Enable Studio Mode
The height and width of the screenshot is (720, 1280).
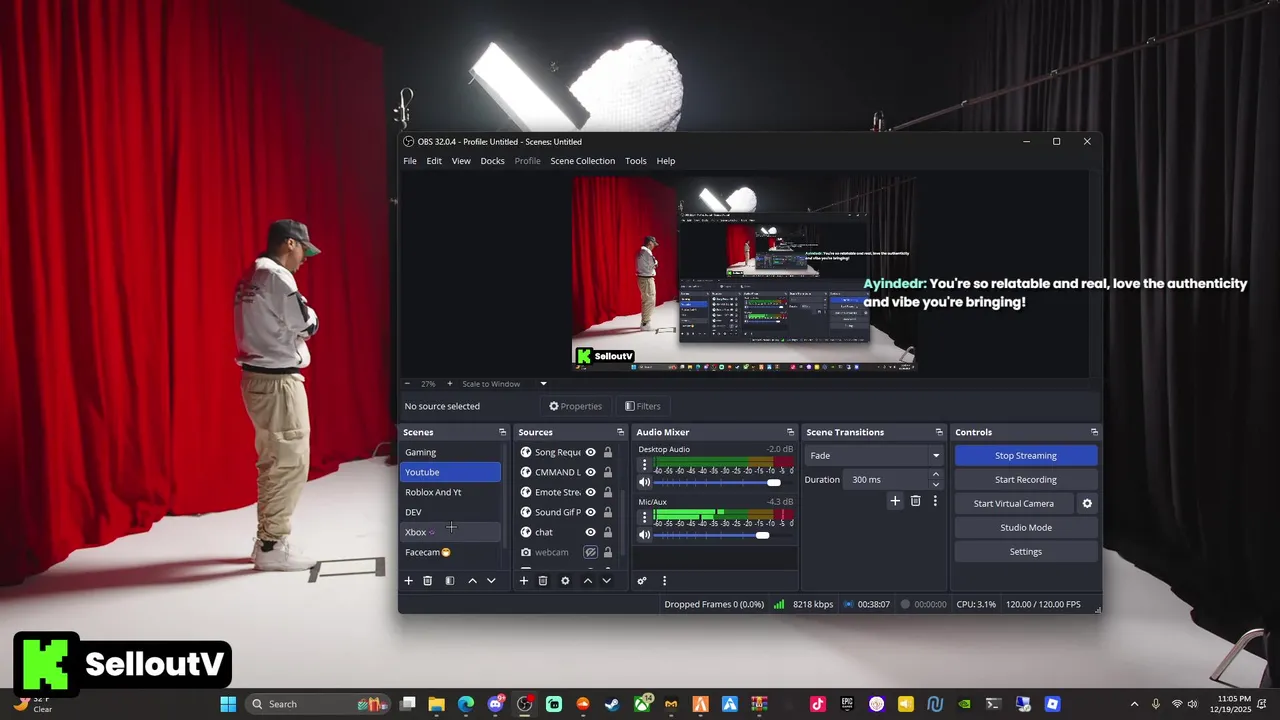pyautogui.click(x=1026, y=528)
